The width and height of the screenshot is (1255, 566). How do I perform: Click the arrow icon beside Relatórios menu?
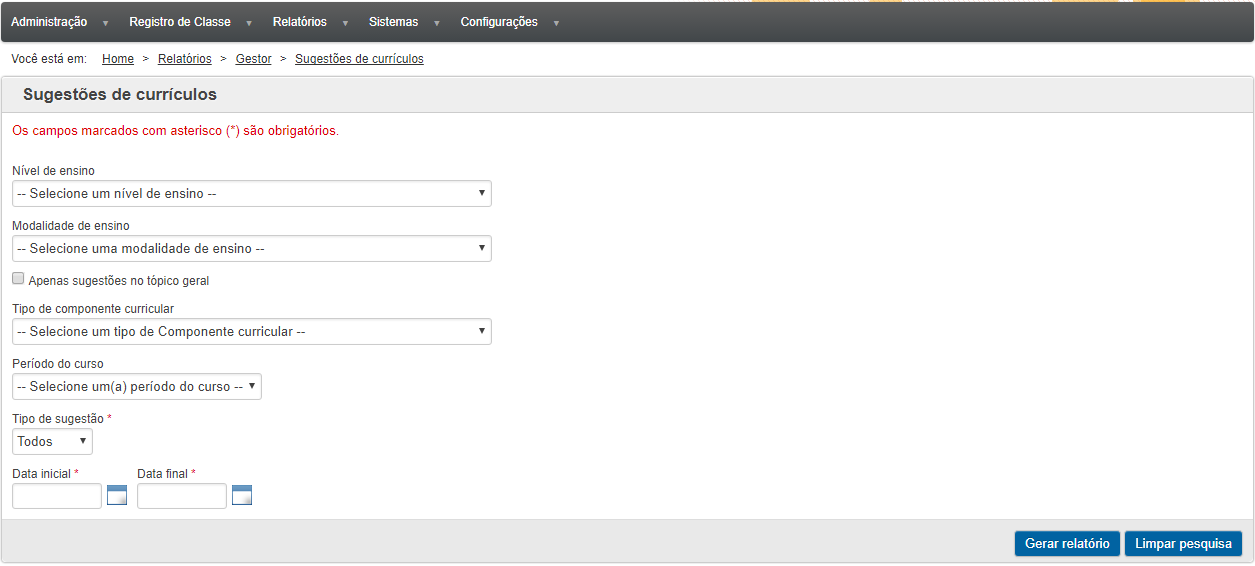(345, 23)
